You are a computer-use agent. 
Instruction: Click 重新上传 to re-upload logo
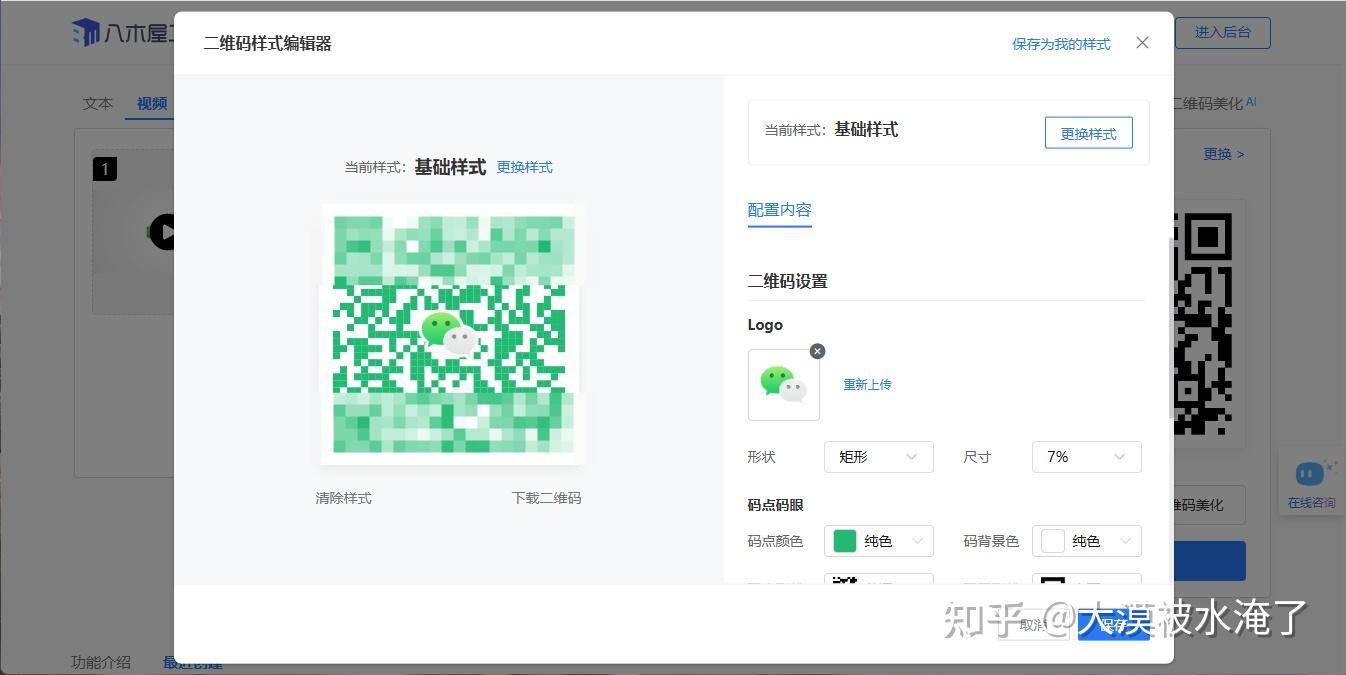click(x=867, y=385)
